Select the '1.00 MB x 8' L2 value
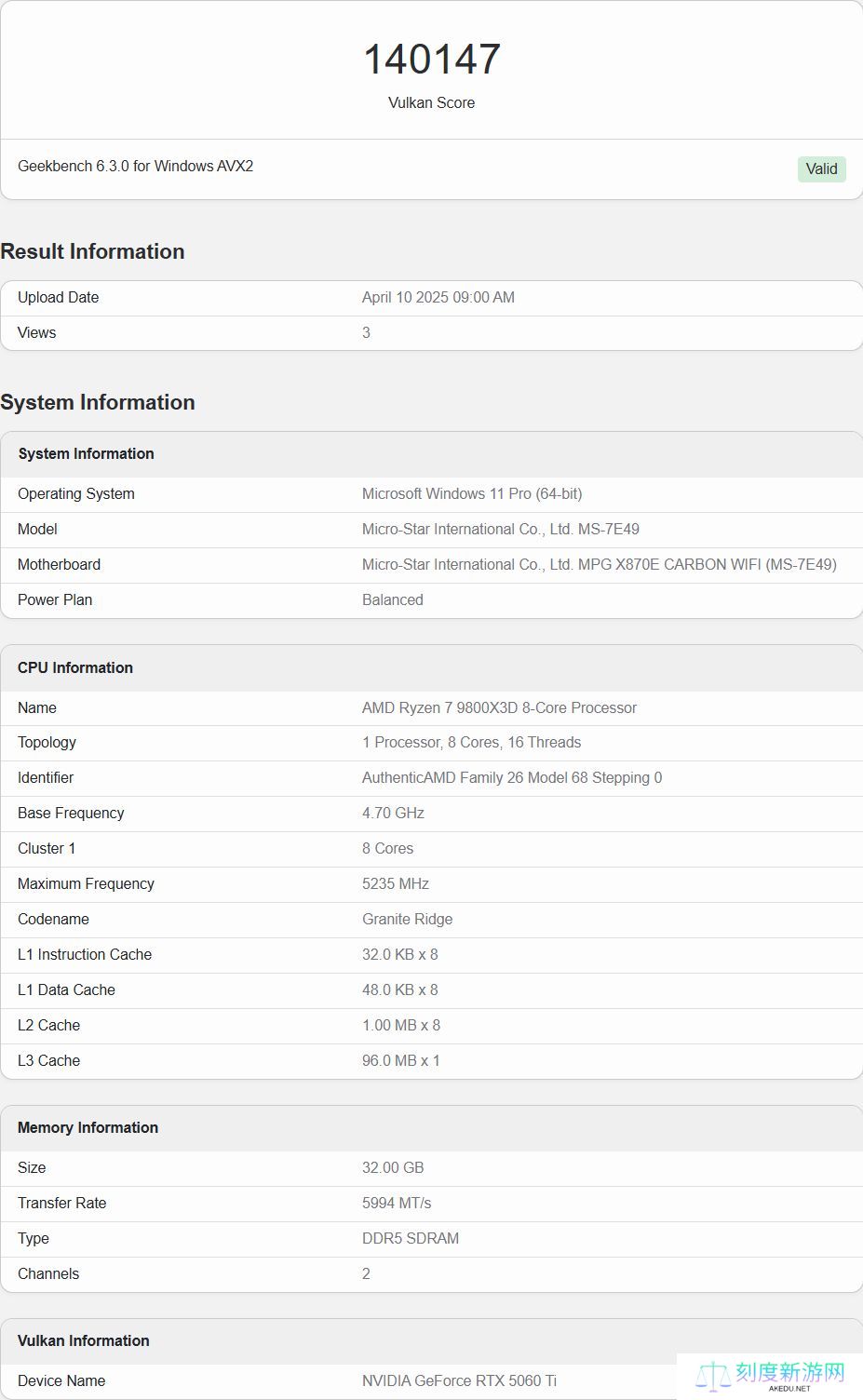 [401, 1026]
